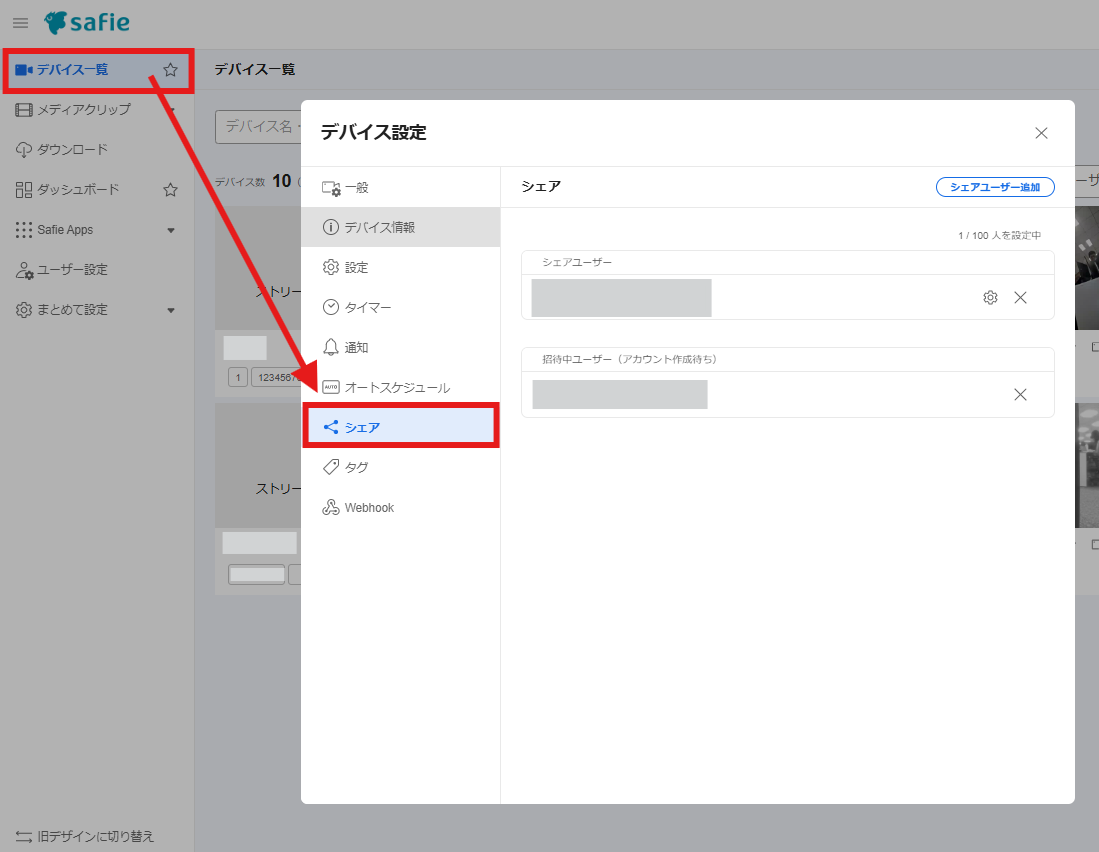Click the gear icon for the share user
The width and height of the screenshot is (1099, 852).
click(x=990, y=297)
